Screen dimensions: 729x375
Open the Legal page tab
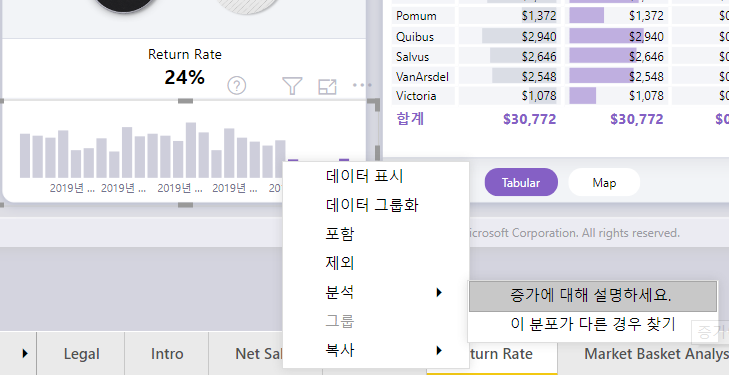tap(81, 354)
